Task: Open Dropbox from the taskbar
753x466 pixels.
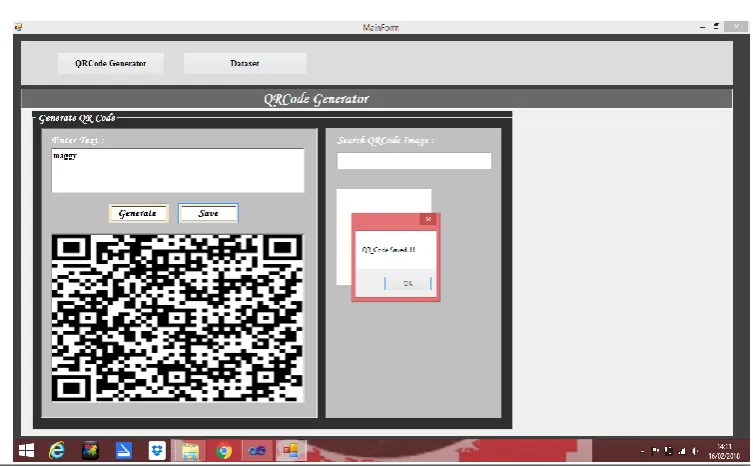Action: pos(157,451)
